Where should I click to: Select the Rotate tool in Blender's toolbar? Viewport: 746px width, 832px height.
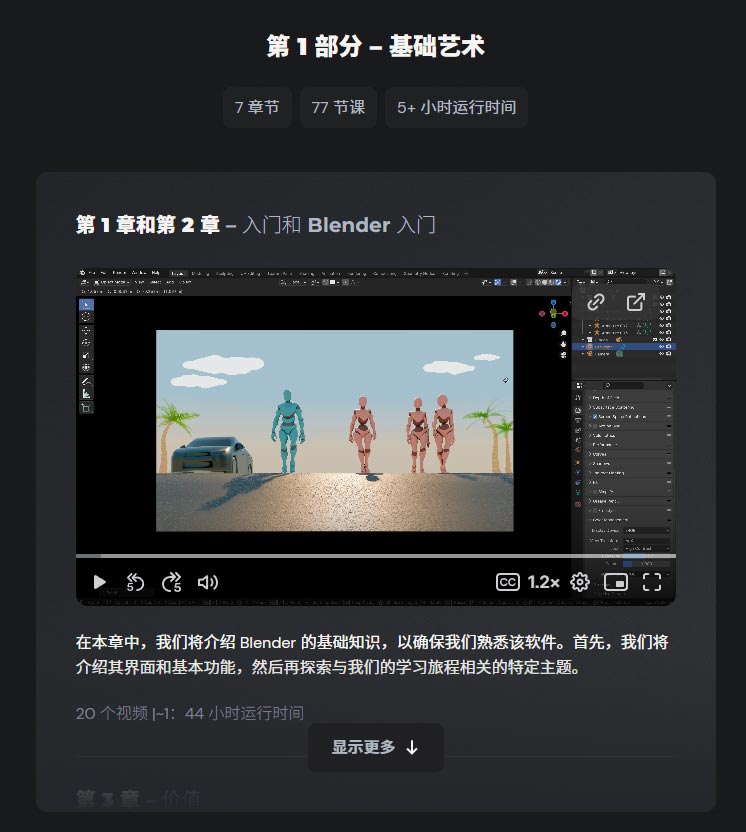point(86,342)
